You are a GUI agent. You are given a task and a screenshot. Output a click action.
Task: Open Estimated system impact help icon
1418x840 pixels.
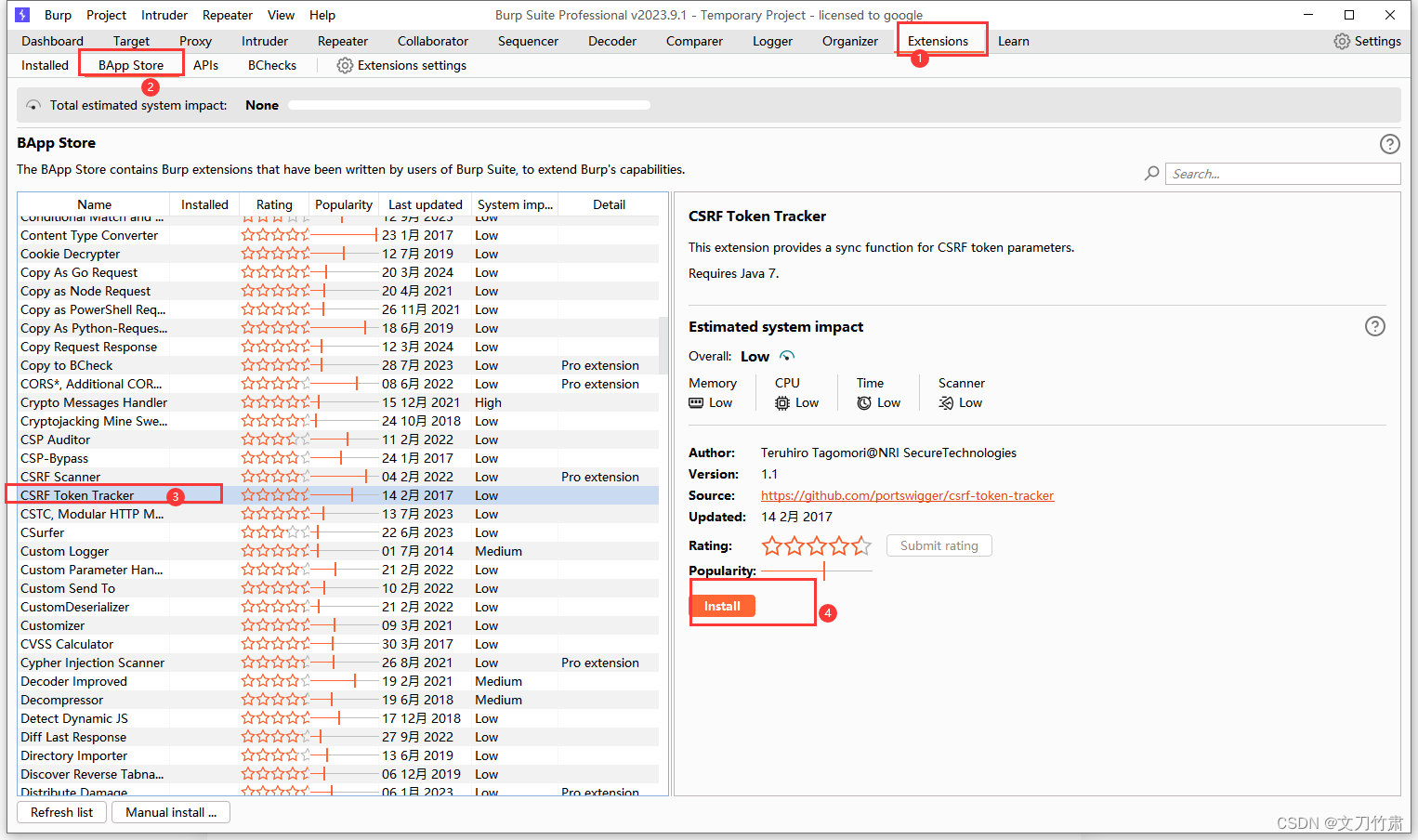[x=1374, y=326]
